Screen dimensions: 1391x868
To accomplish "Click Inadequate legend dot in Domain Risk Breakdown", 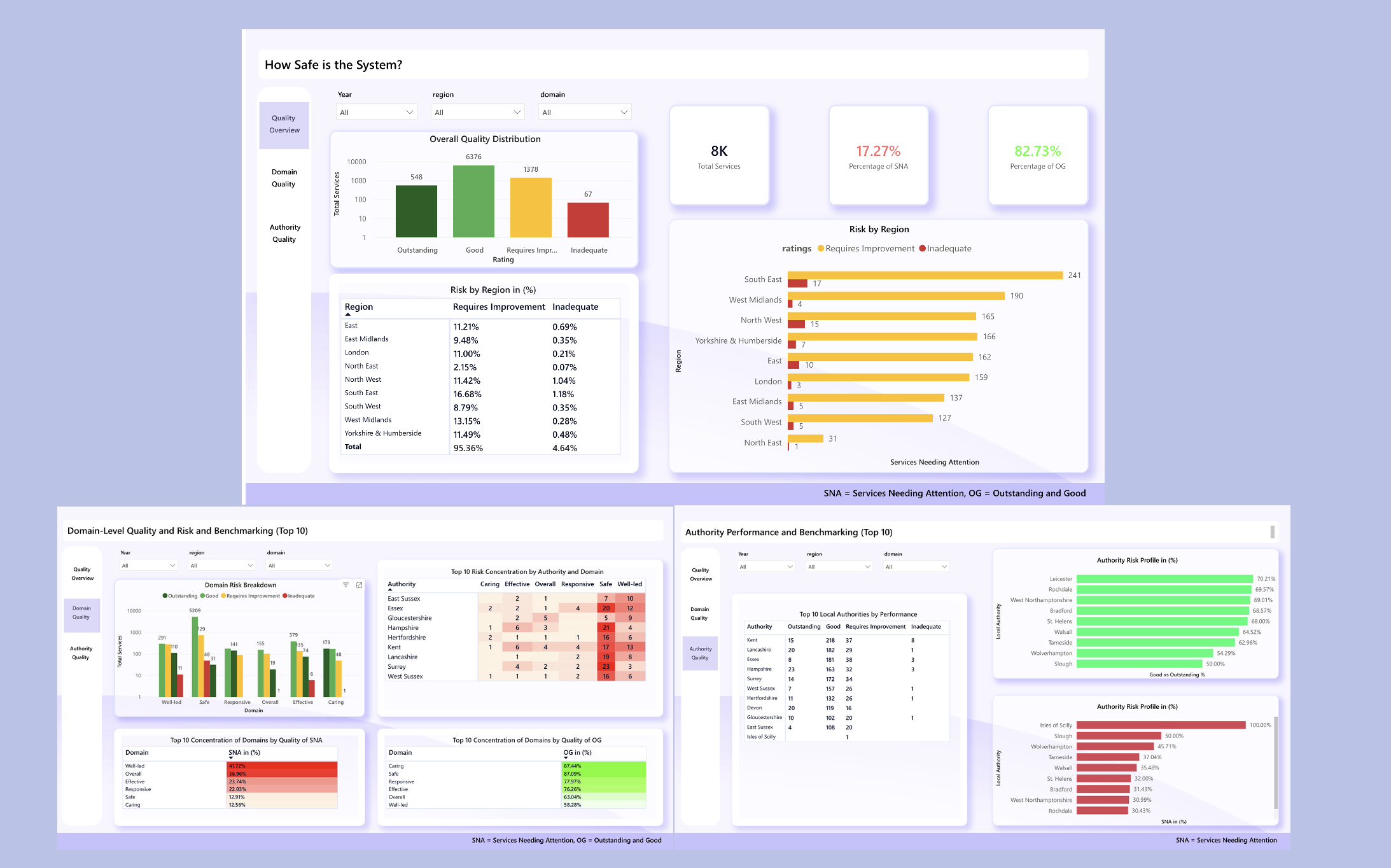I will (284, 596).
